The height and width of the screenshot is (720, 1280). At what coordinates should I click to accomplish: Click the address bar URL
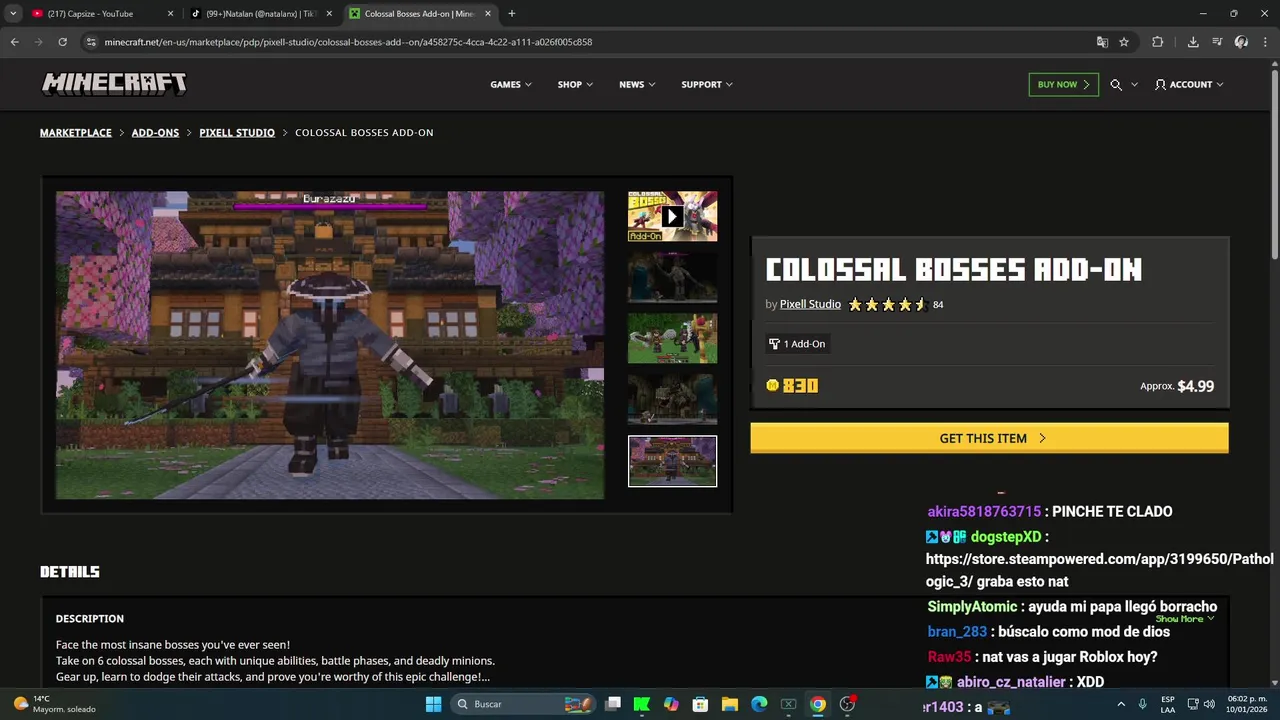[x=348, y=42]
